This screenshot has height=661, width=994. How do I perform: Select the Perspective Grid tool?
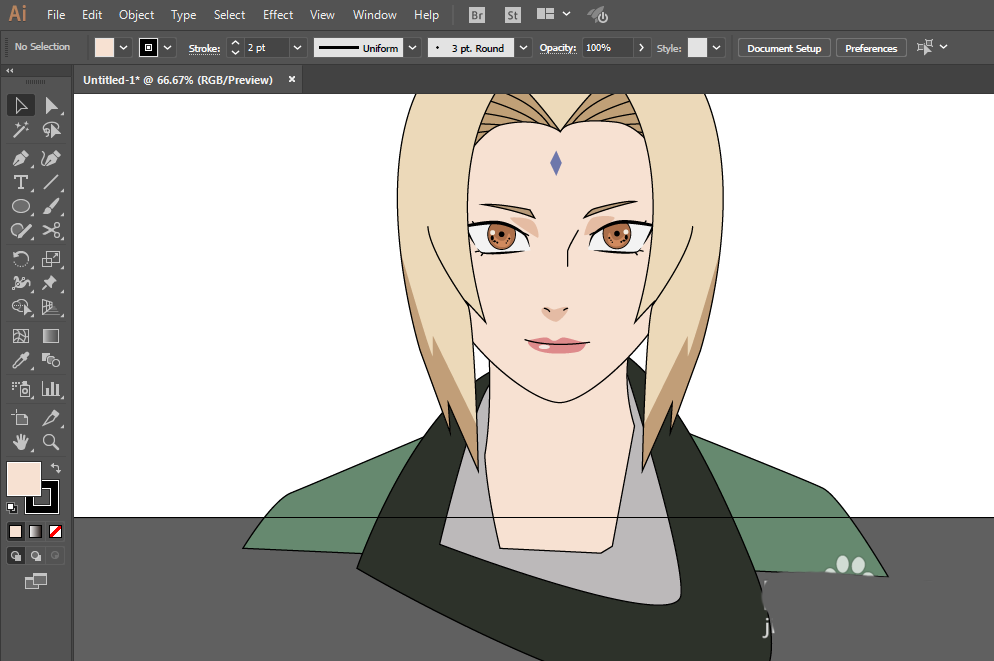pyautogui.click(x=51, y=307)
